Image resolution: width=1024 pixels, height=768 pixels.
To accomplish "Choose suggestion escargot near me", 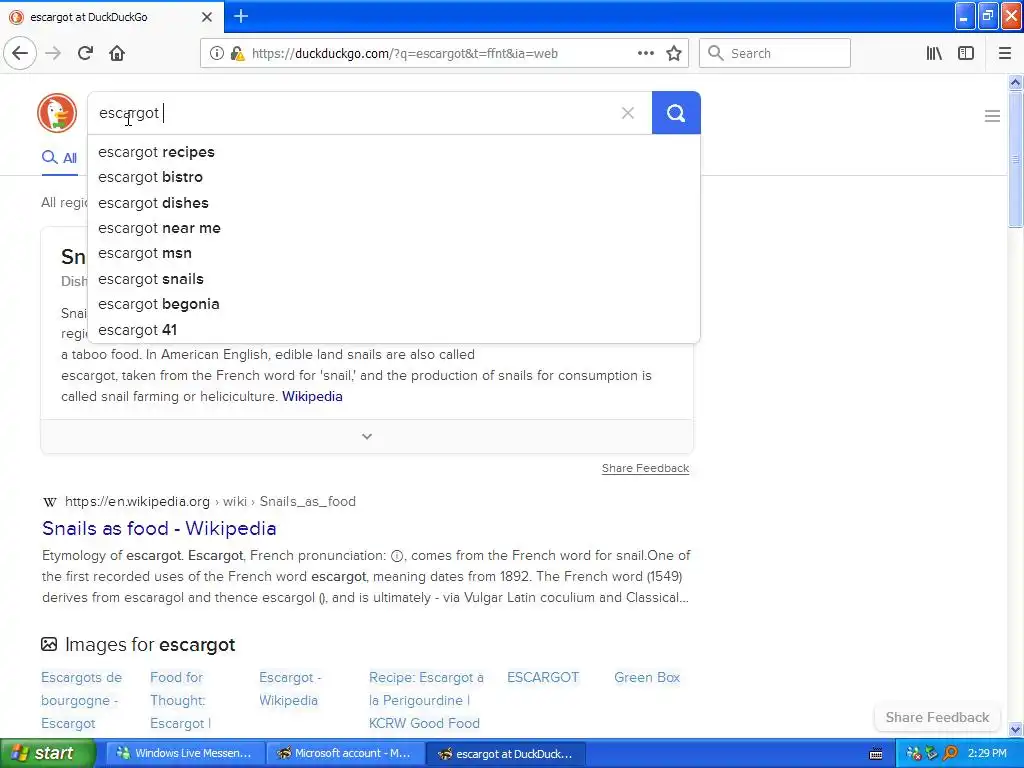I will point(393,228).
